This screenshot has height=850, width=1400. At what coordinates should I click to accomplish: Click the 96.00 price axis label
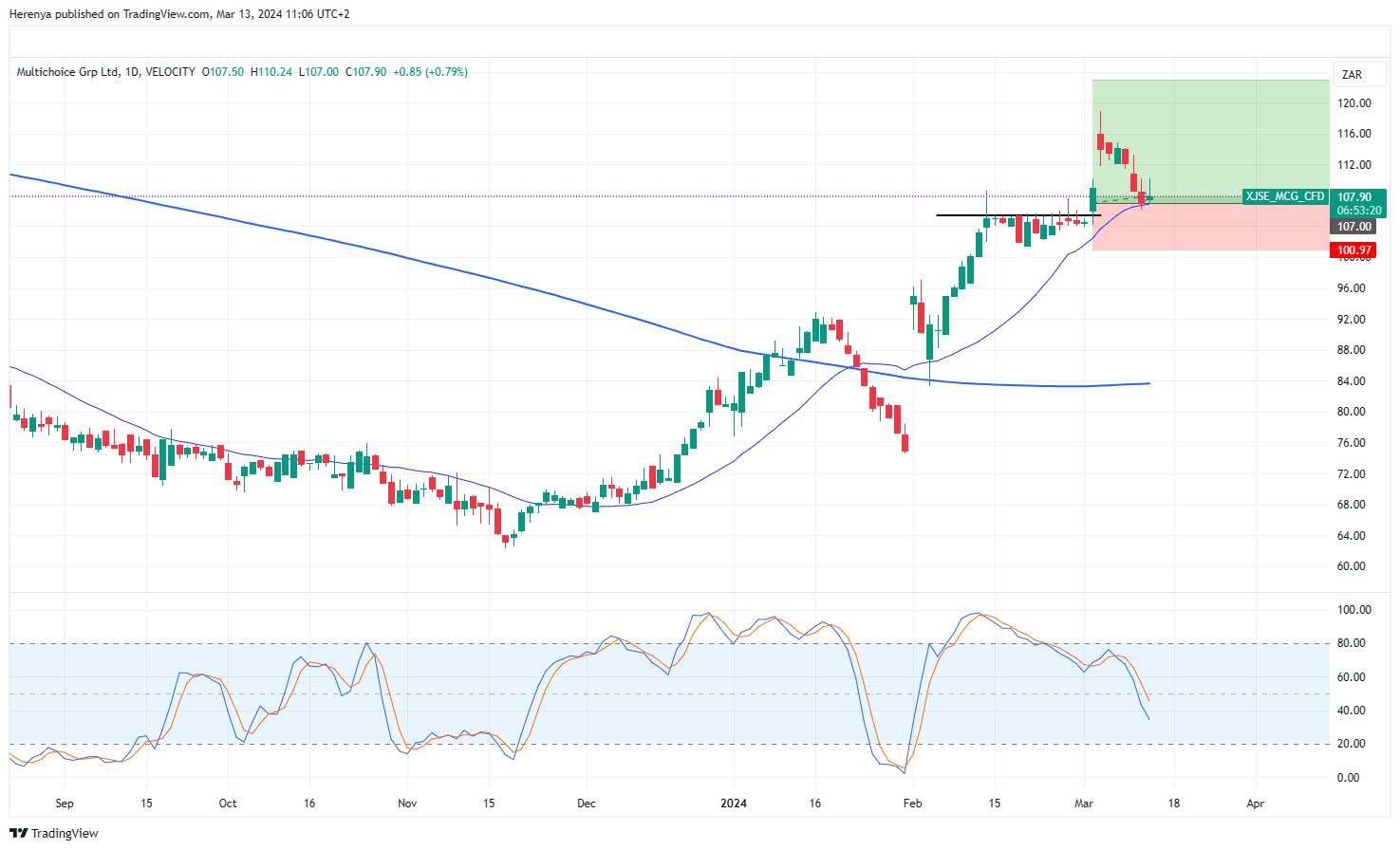click(x=1352, y=288)
